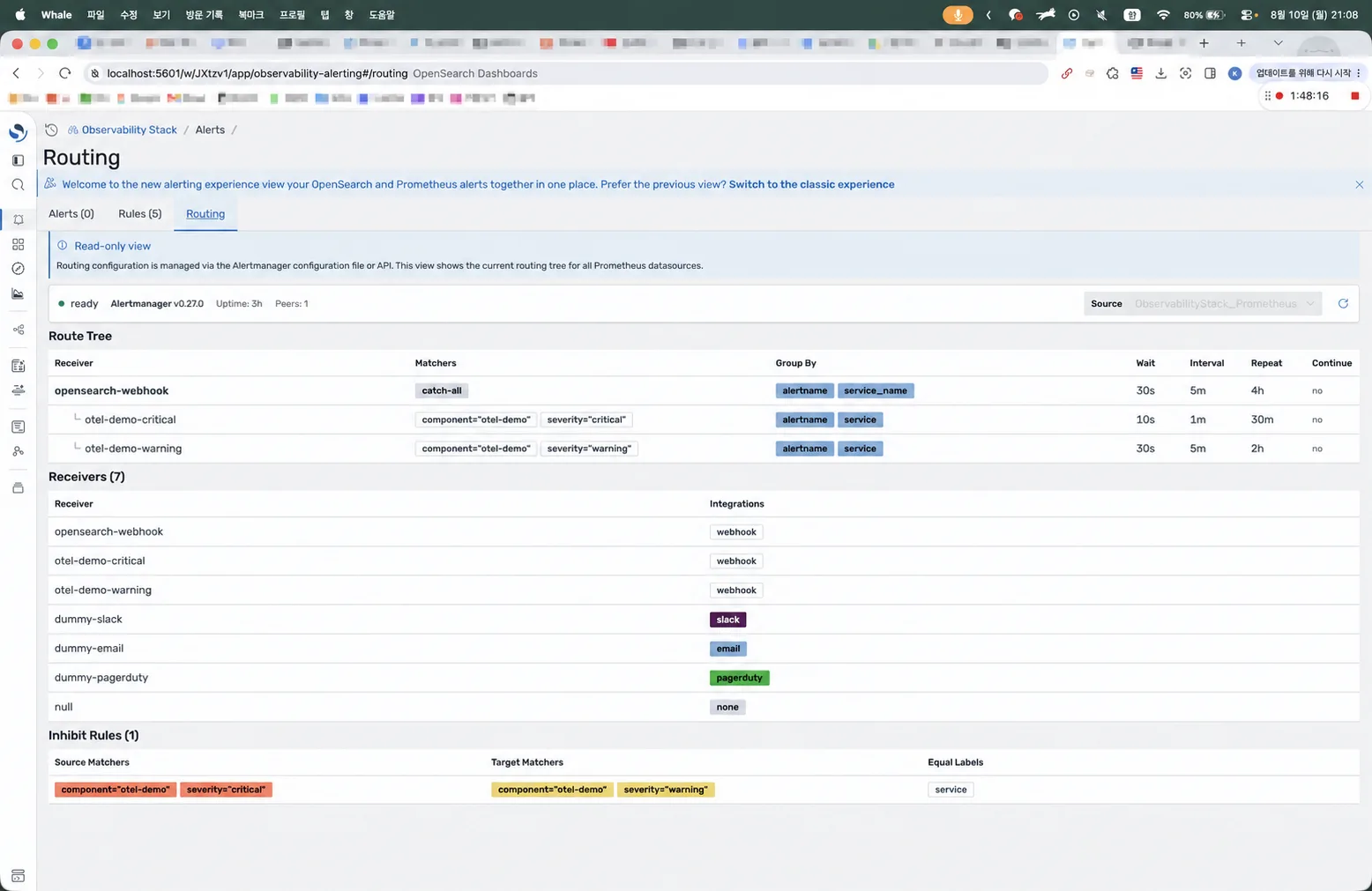The height and width of the screenshot is (891, 1372).
Task: Open the extensions puzzle icon
Action: click(x=1113, y=73)
